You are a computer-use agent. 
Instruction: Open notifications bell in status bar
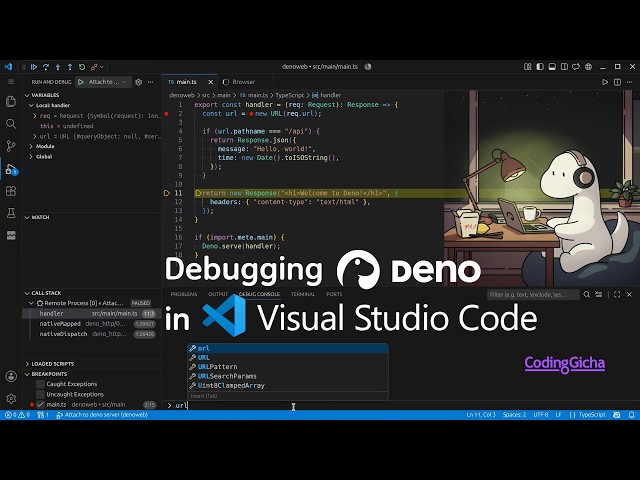click(x=631, y=415)
